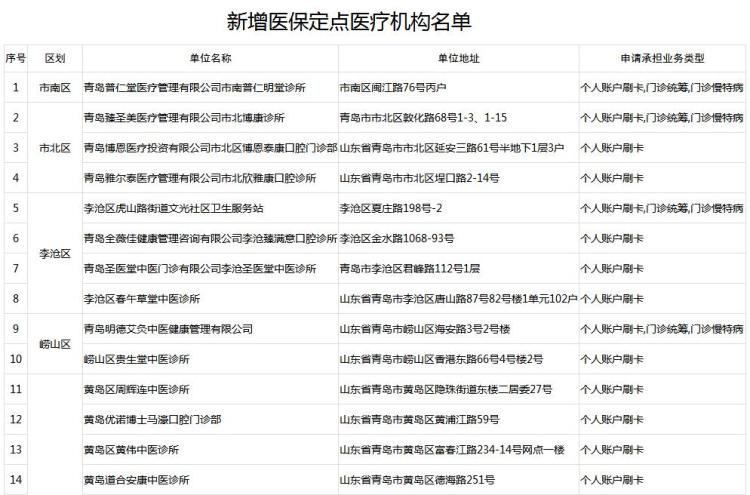Select row number 7 cell
This screenshot has height=495, width=750.
pyautogui.click(x=16, y=268)
